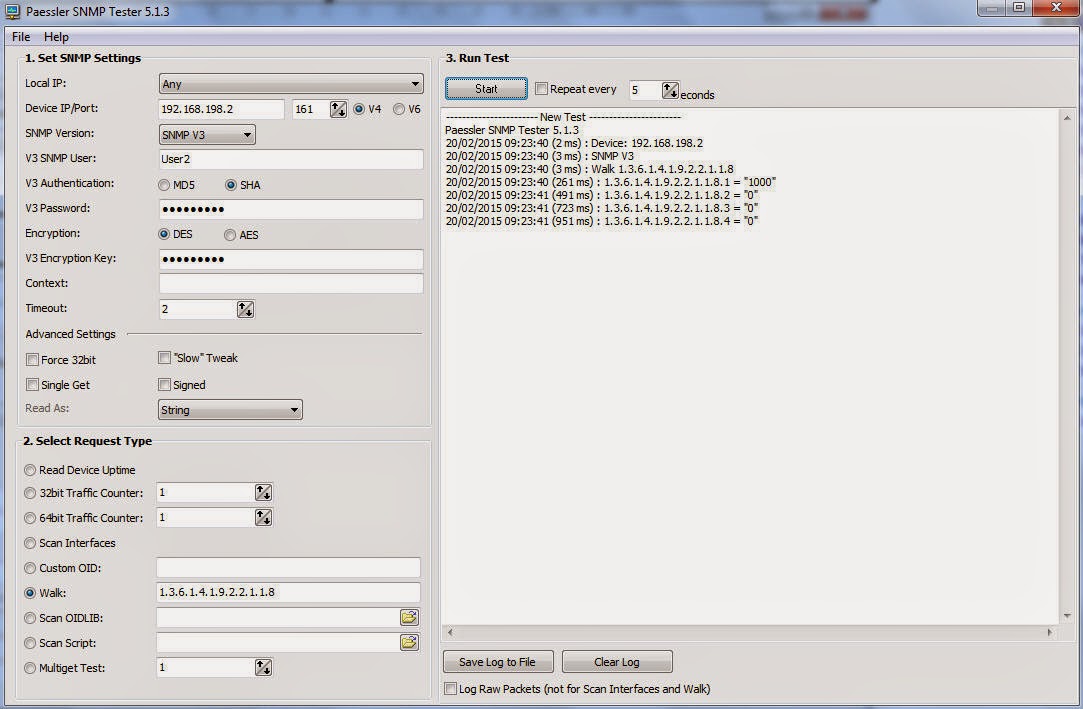Click the device port 161 field
This screenshot has width=1083, height=709.
[311, 109]
